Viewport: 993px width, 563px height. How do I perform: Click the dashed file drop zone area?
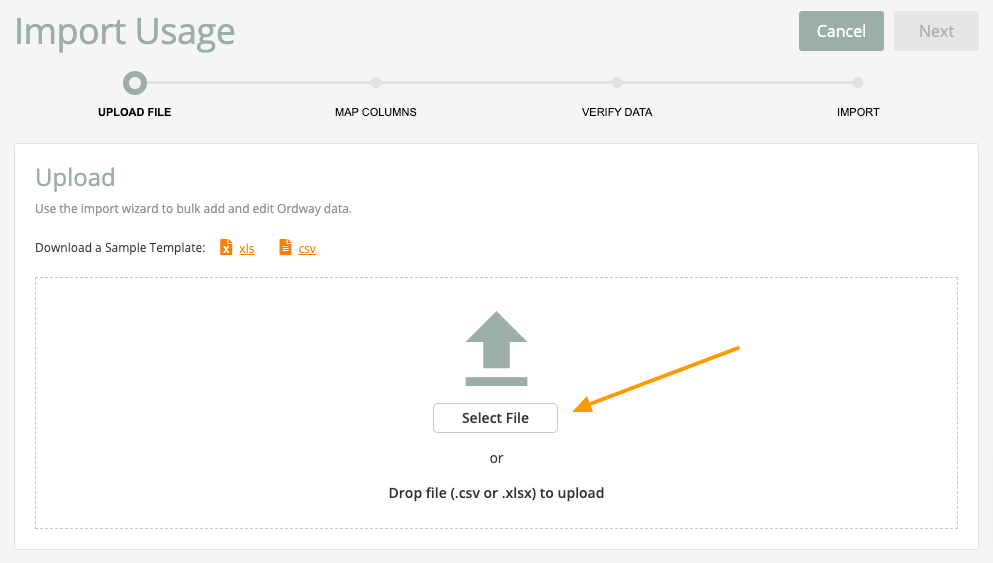pyautogui.click(x=496, y=403)
